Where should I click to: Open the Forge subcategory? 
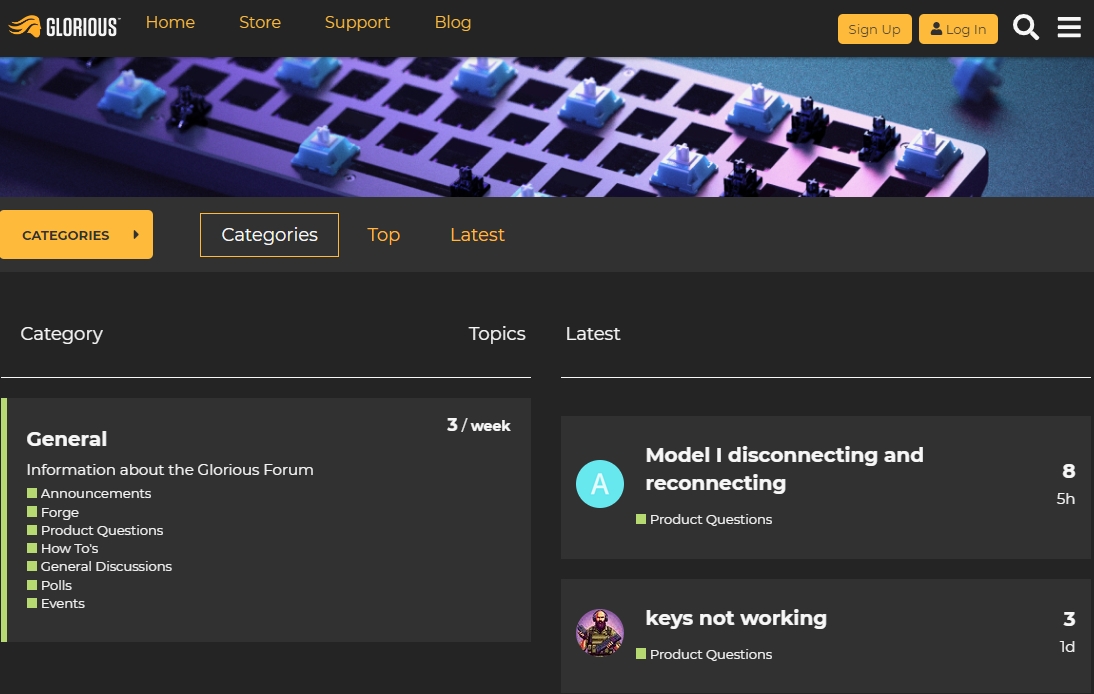point(60,512)
